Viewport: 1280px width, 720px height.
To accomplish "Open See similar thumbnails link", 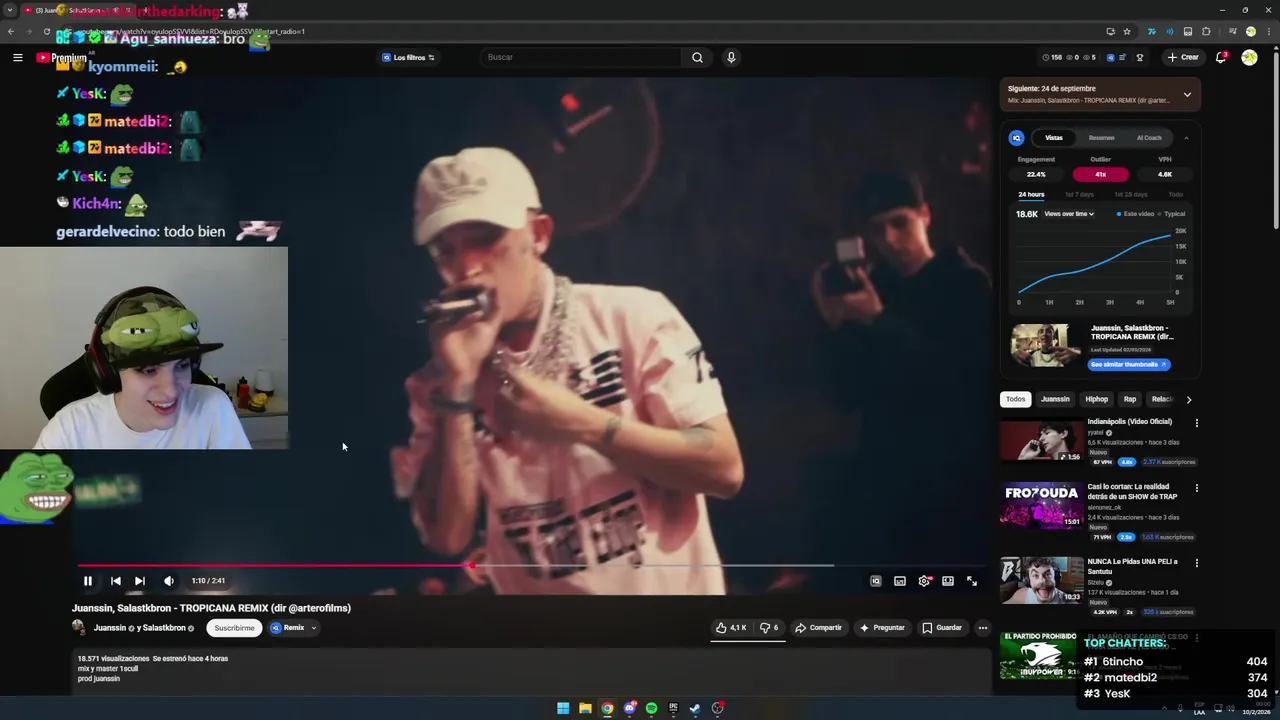I will coord(1129,364).
